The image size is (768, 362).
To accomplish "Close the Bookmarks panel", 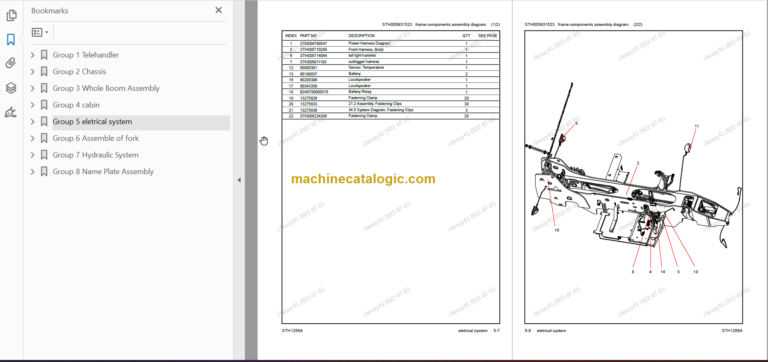I will tap(218, 10).
